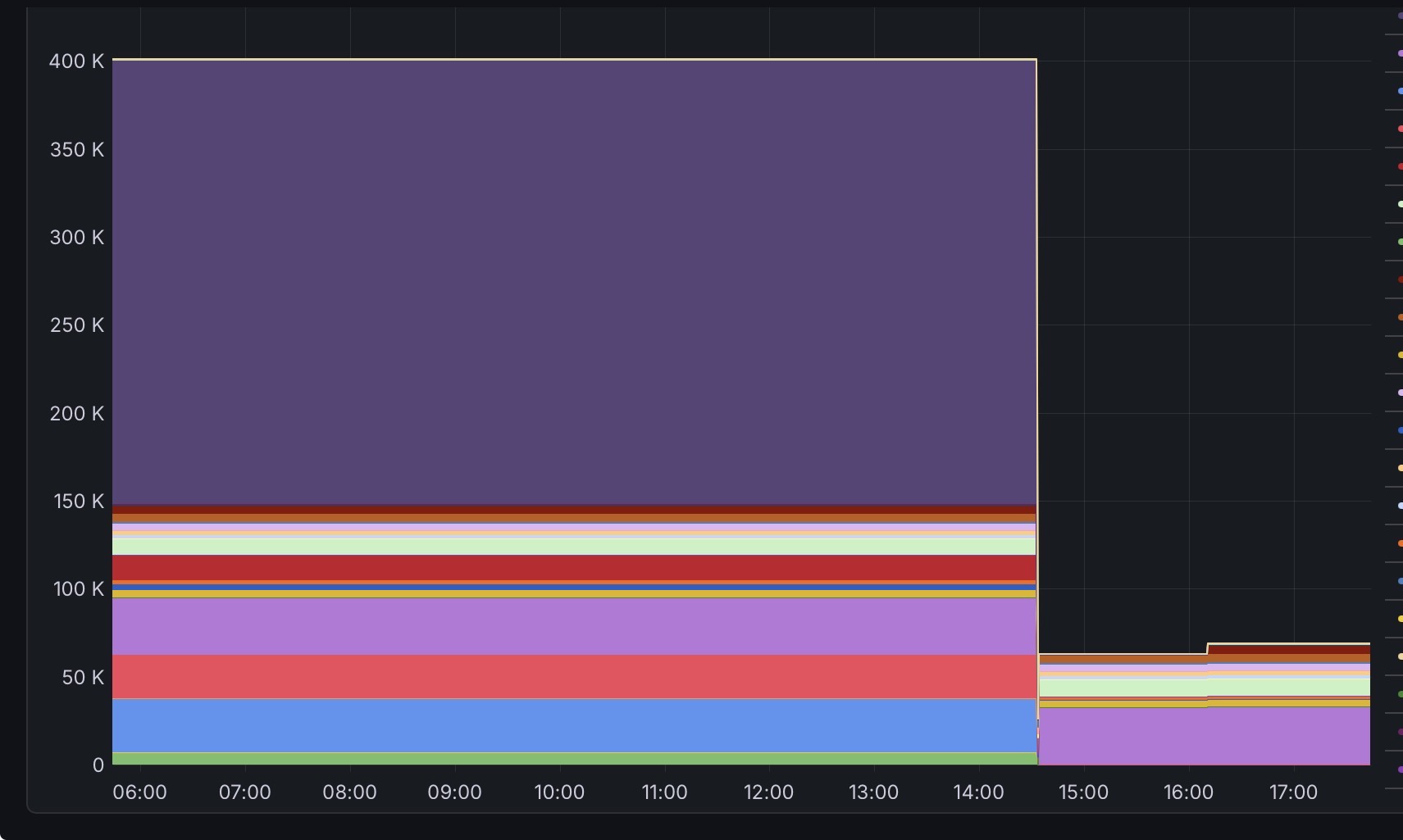The width and height of the screenshot is (1403, 840).
Task: Select the brown legend series marker
Action: pos(1400,317)
